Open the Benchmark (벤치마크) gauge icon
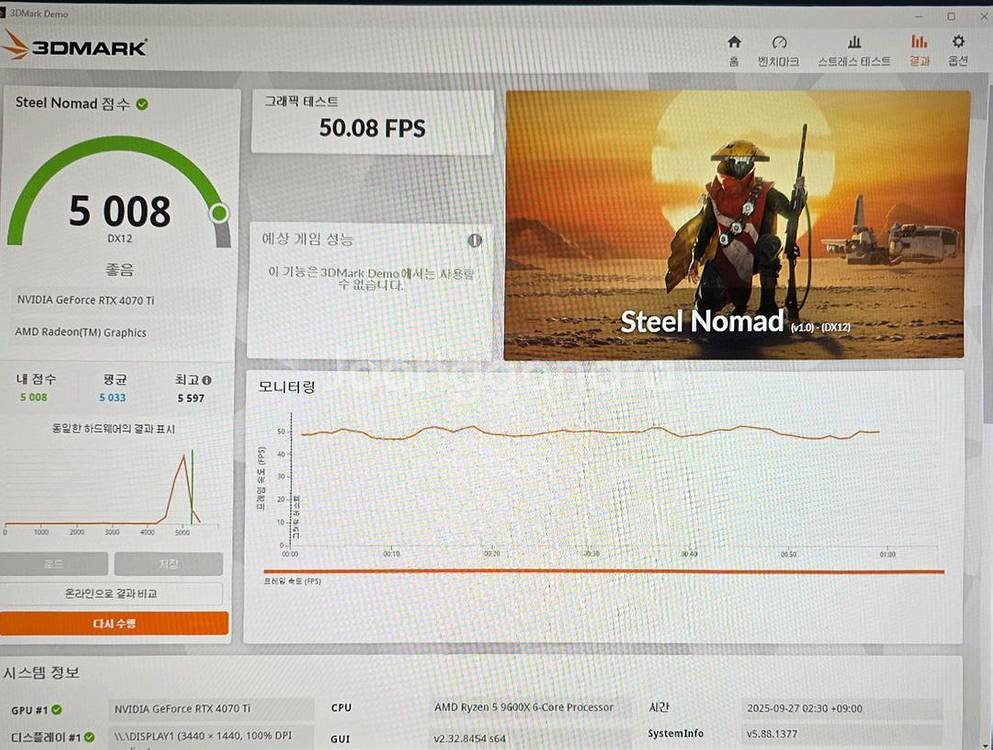This screenshot has height=750, width=993. point(779,42)
